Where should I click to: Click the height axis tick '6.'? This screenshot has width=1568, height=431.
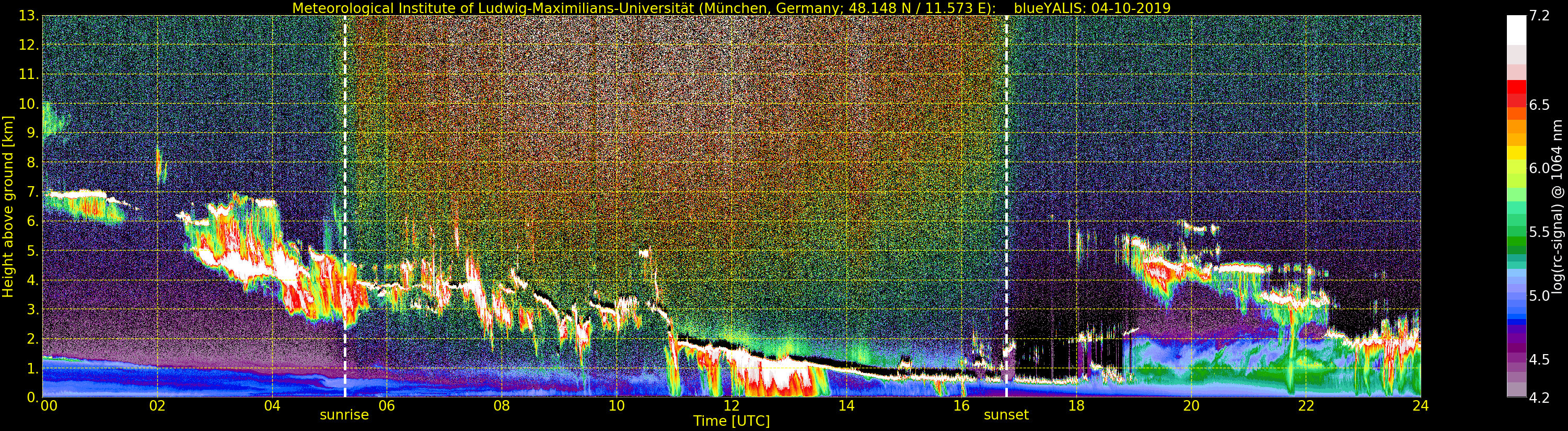pyautogui.click(x=33, y=221)
